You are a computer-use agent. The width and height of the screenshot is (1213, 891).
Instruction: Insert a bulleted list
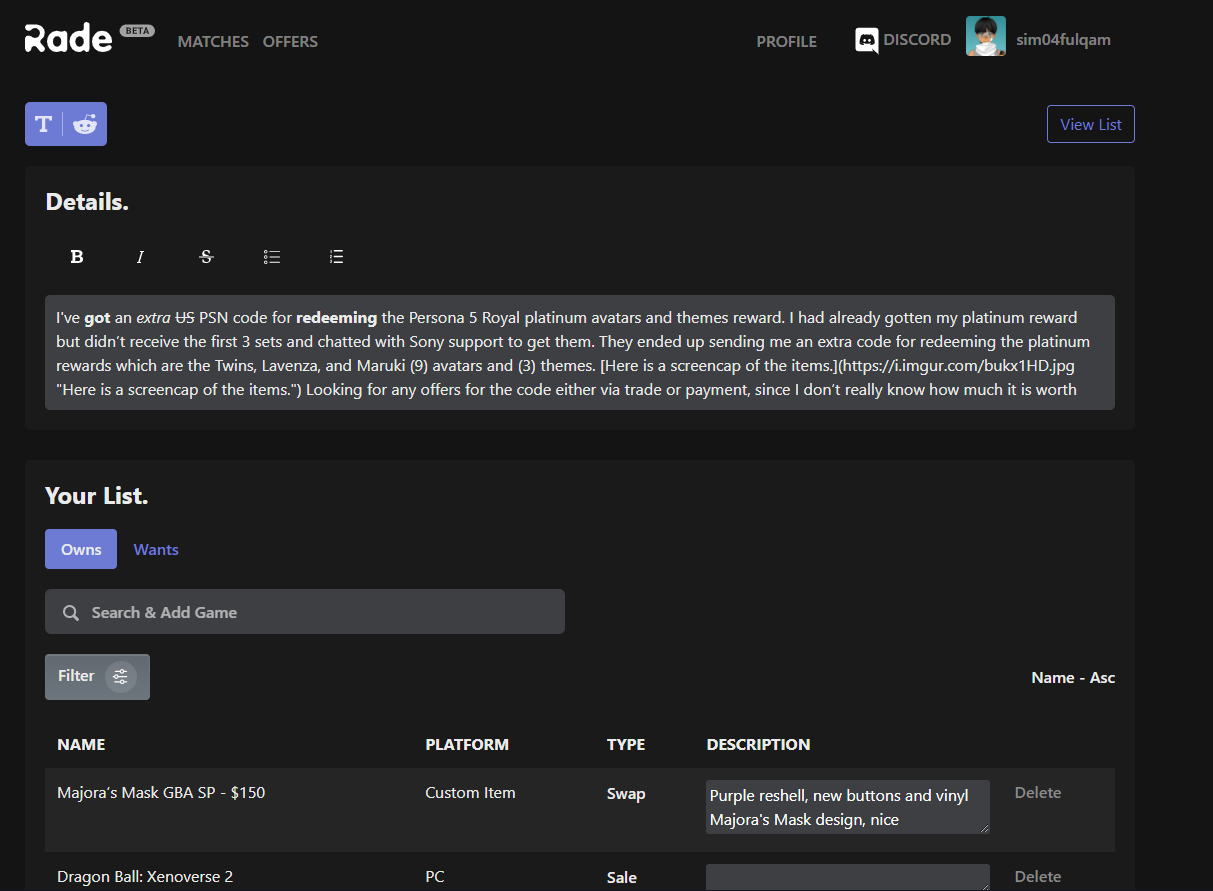point(272,257)
